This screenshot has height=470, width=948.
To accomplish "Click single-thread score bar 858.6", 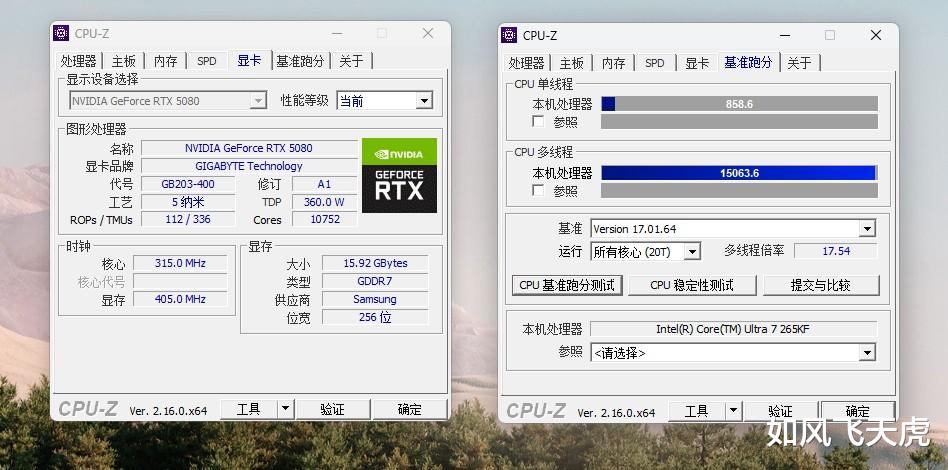I will point(739,104).
